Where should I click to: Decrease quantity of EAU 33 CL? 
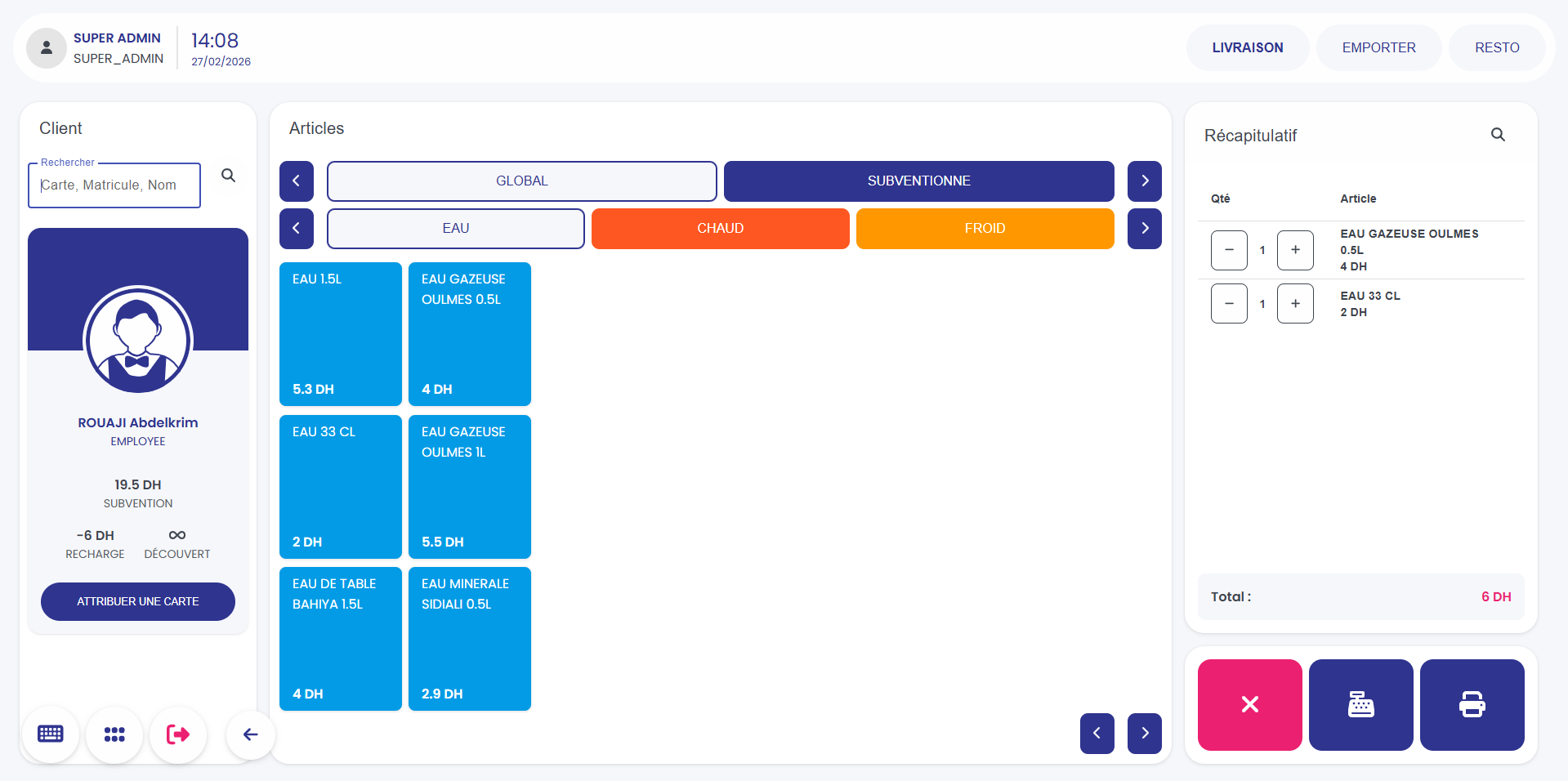point(1229,304)
